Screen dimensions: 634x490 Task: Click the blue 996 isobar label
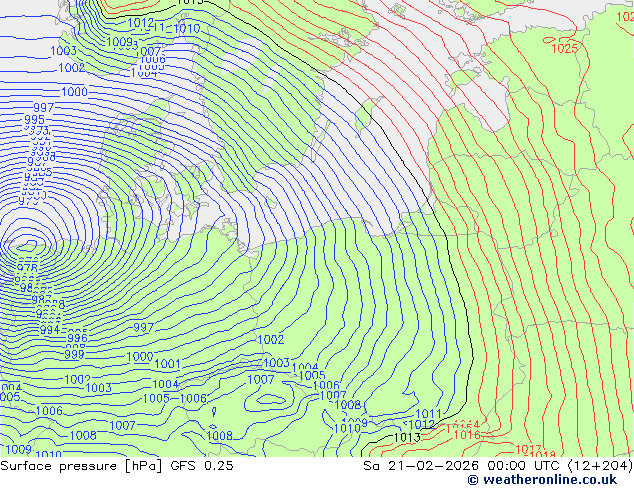(77, 338)
